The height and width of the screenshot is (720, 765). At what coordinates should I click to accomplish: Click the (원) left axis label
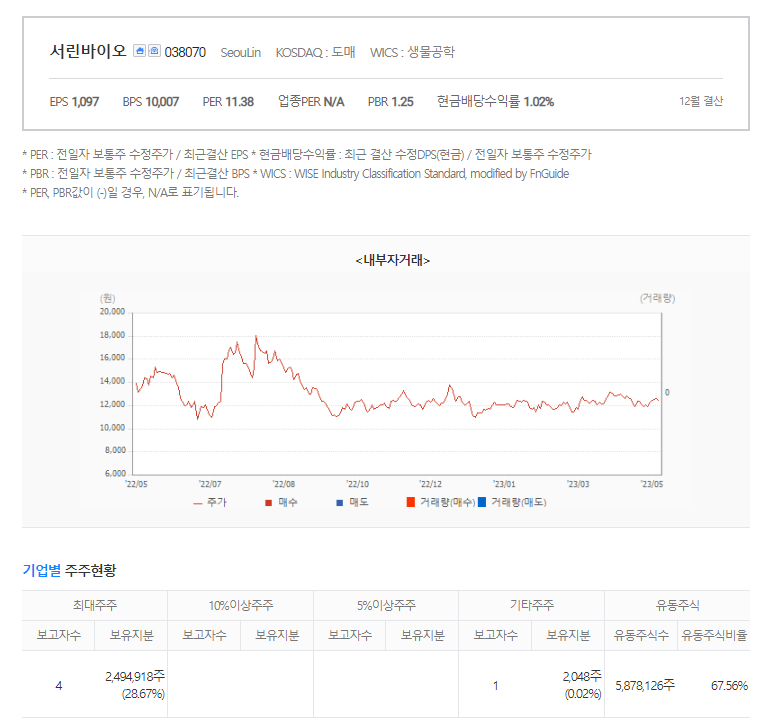click(107, 298)
